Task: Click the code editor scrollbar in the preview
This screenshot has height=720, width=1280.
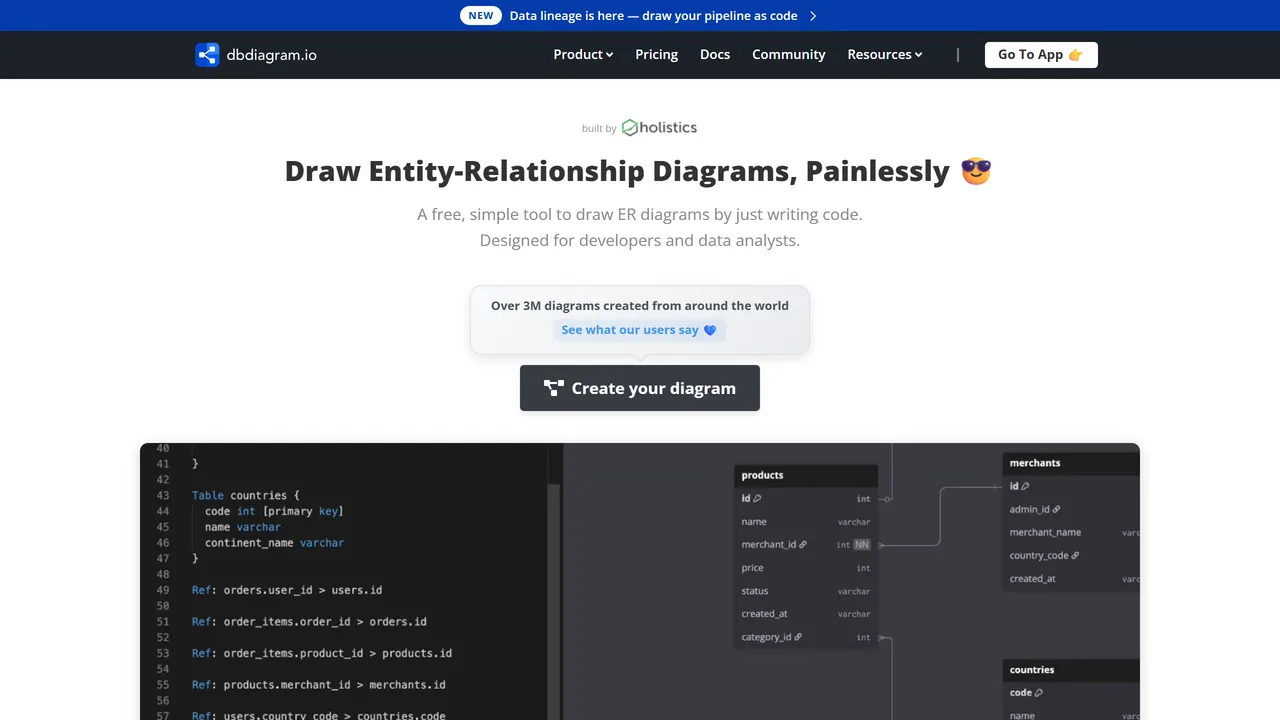Action: click(554, 600)
